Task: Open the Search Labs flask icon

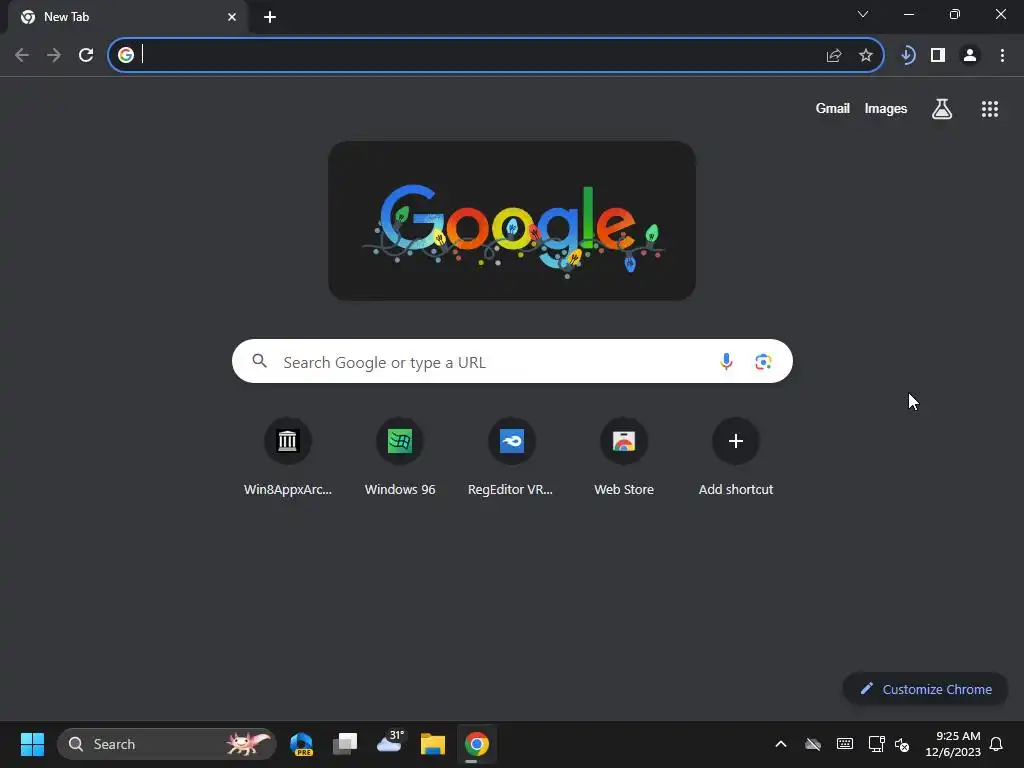Action: pos(942,109)
